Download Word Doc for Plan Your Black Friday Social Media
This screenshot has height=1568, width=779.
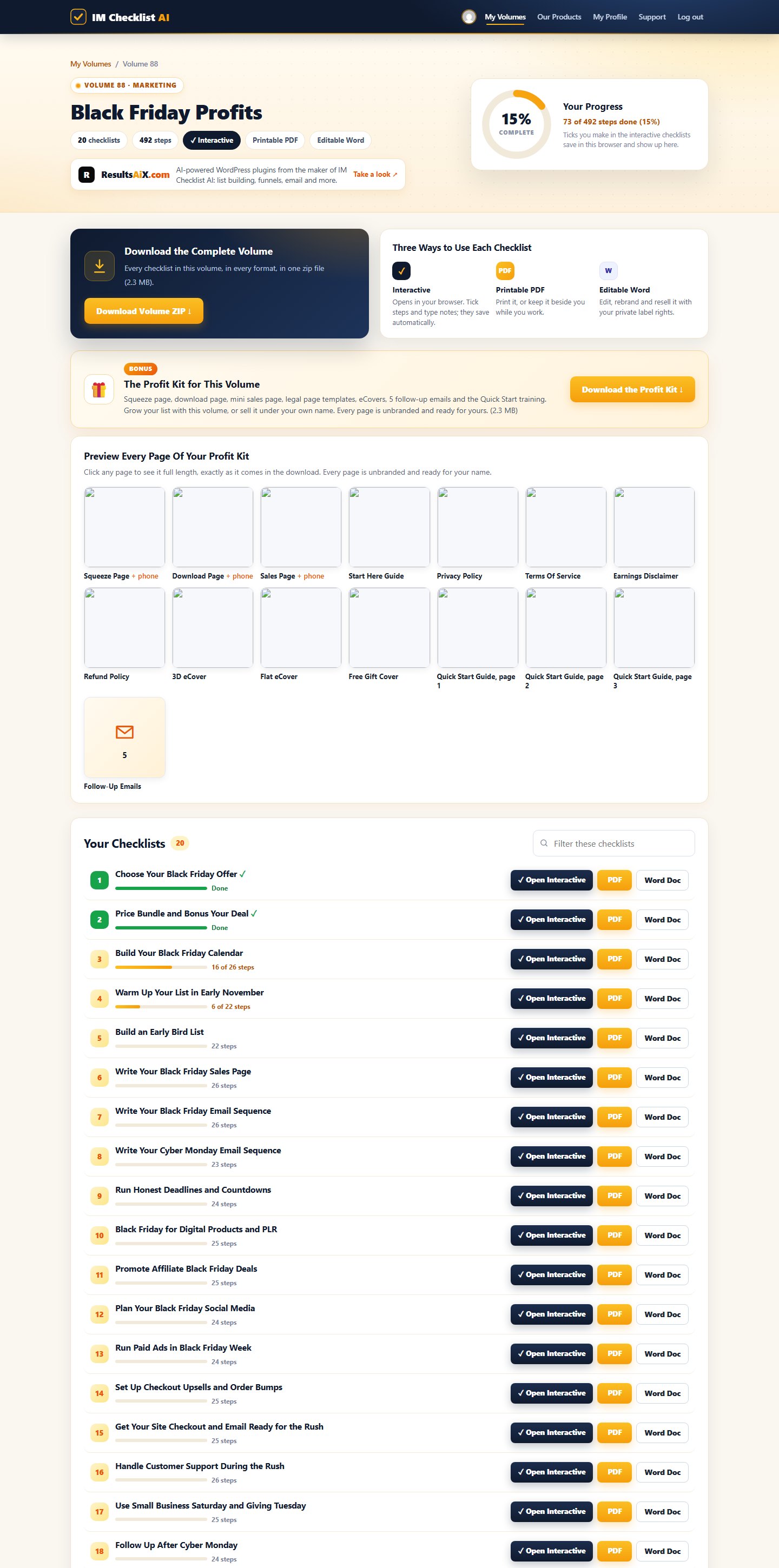pyautogui.click(x=662, y=1314)
